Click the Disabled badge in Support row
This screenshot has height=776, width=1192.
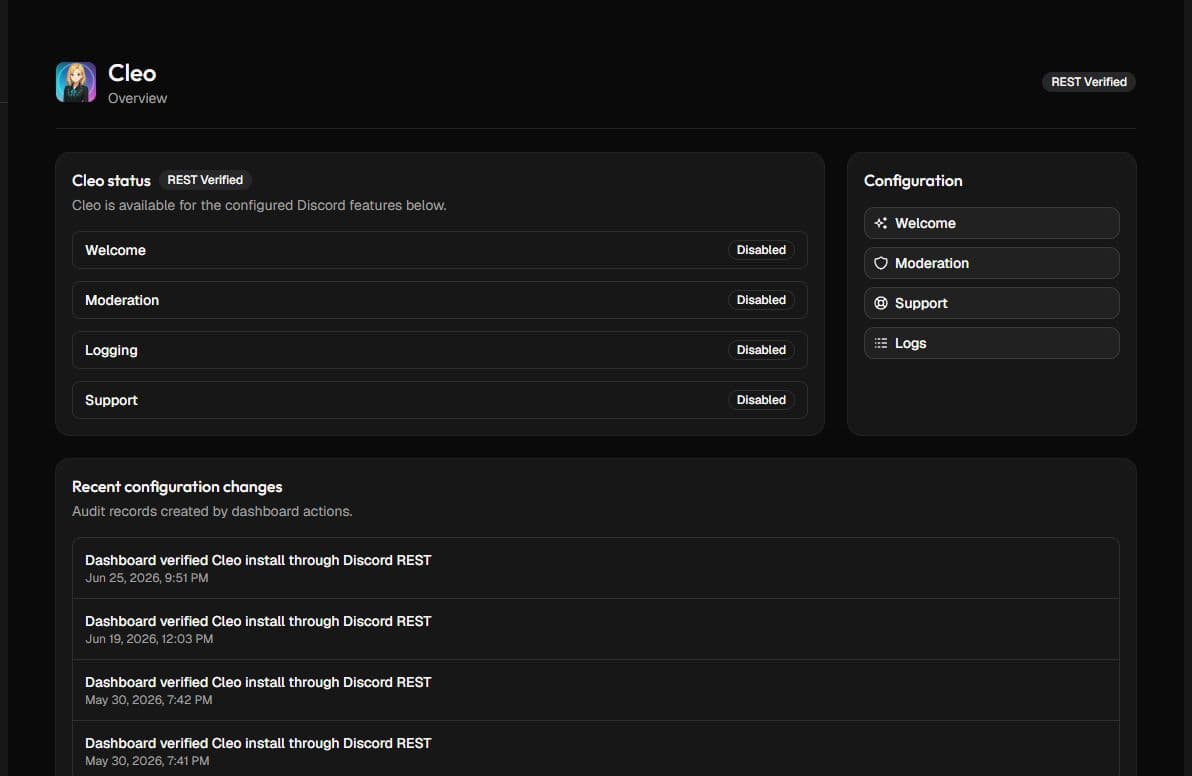coord(761,401)
